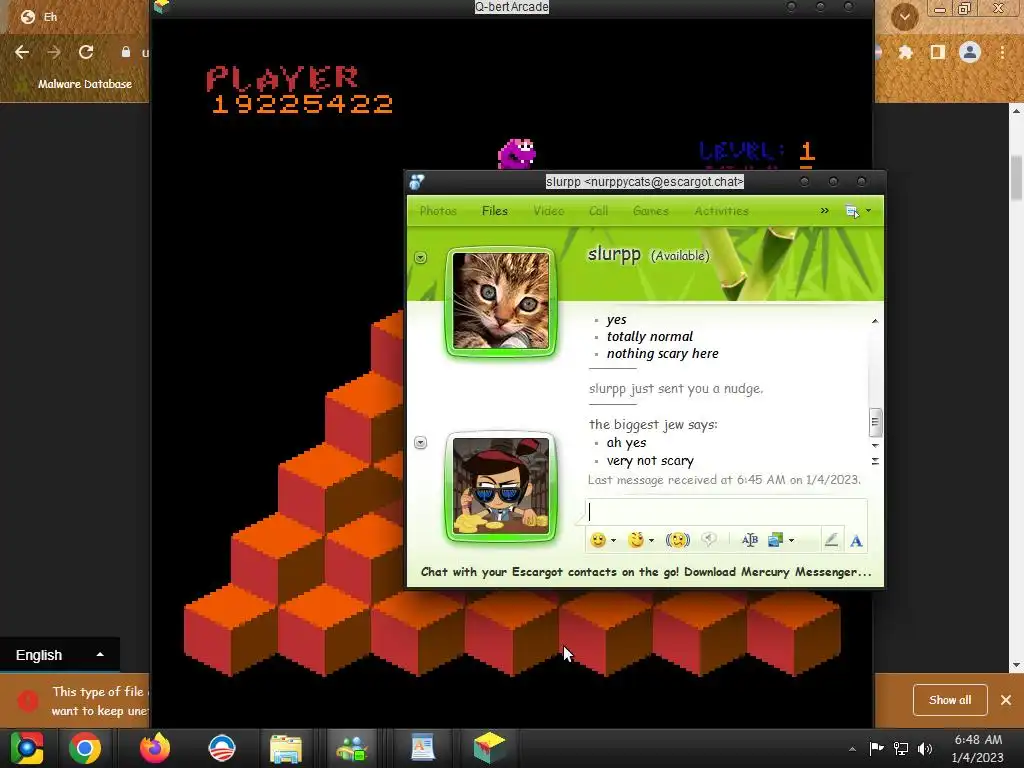The height and width of the screenshot is (768, 1024).
Task: Open the browser extensions puzzle icon
Action: point(905,52)
